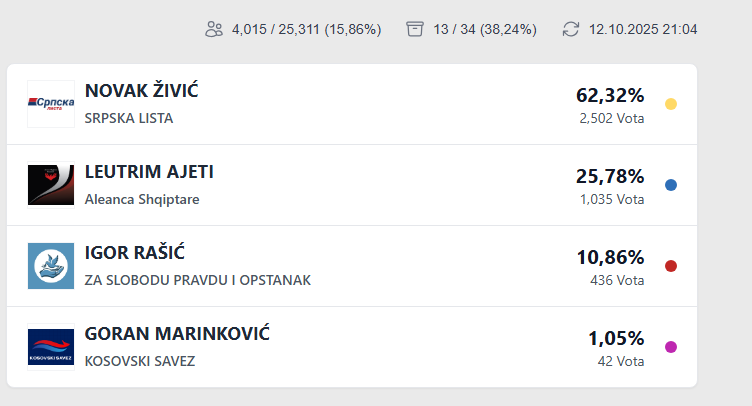752x406 pixels.
Task: Click the 1,035 Vota count
Action: click(612, 199)
